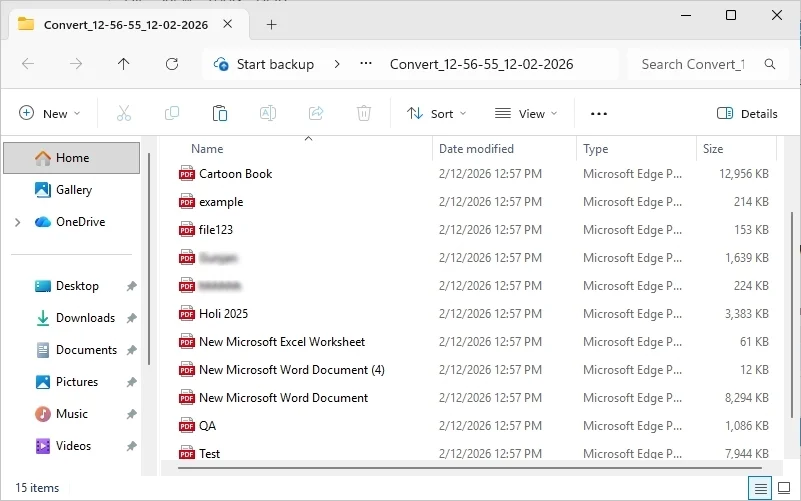Open Documents in navigation pane
The height and width of the screenshot is (501, 801).
tap(86, 350)
